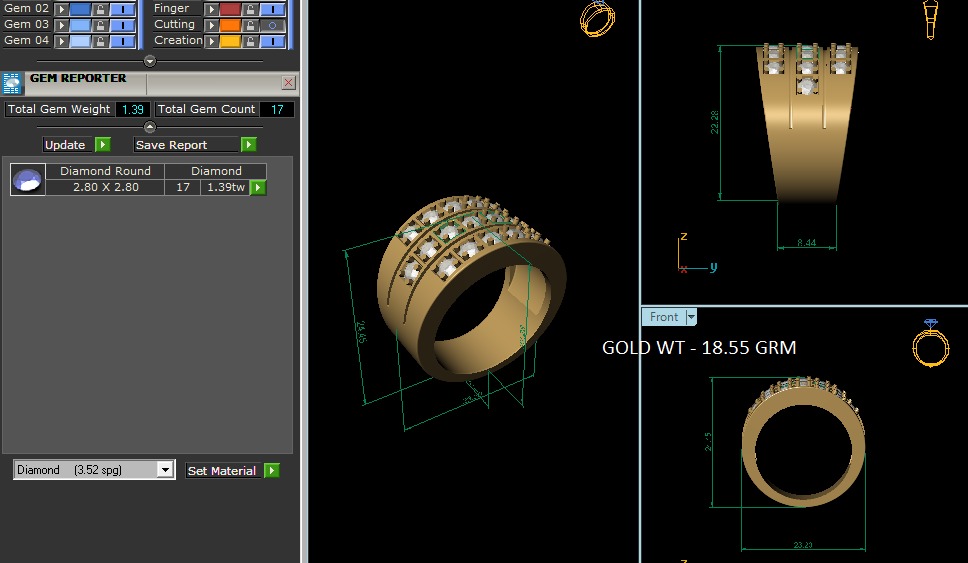
Task: Click green arrow next to Save Report
Action: [248, 144]
